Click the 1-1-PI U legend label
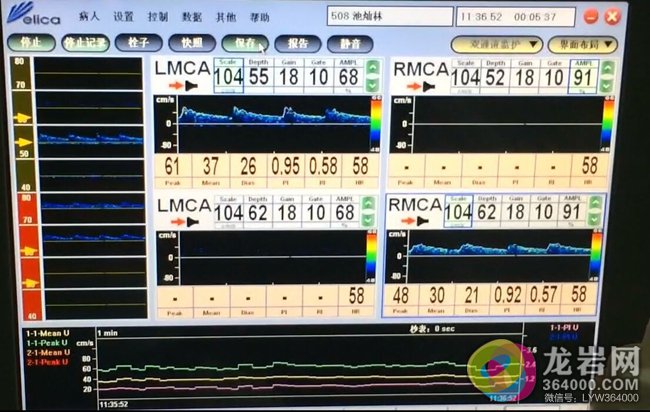 coord(564,328)
